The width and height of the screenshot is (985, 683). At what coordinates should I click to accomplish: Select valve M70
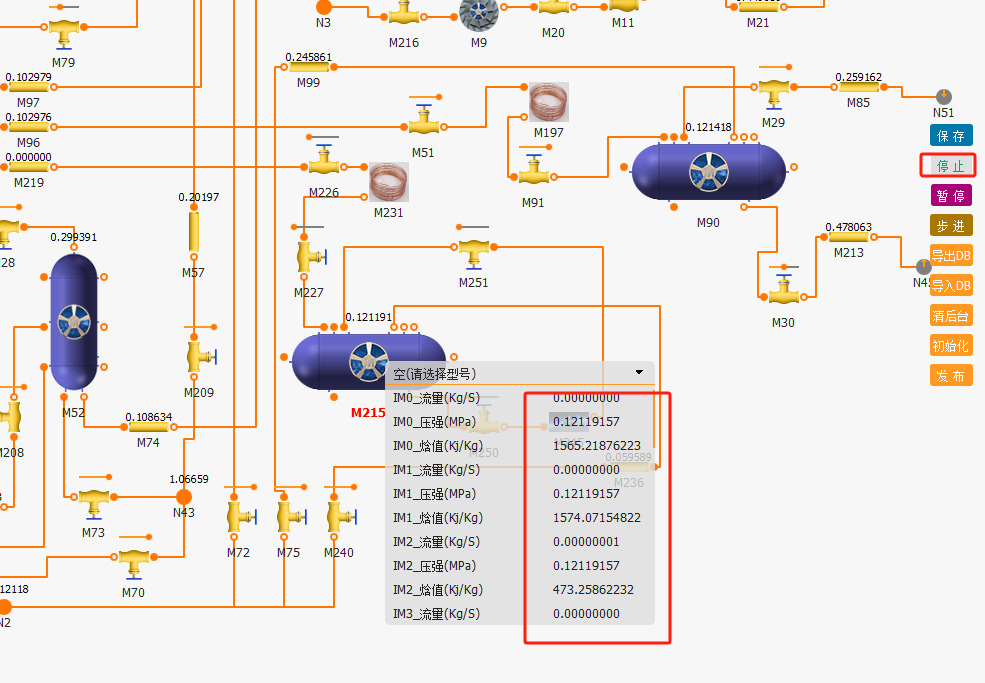(134, 564)
